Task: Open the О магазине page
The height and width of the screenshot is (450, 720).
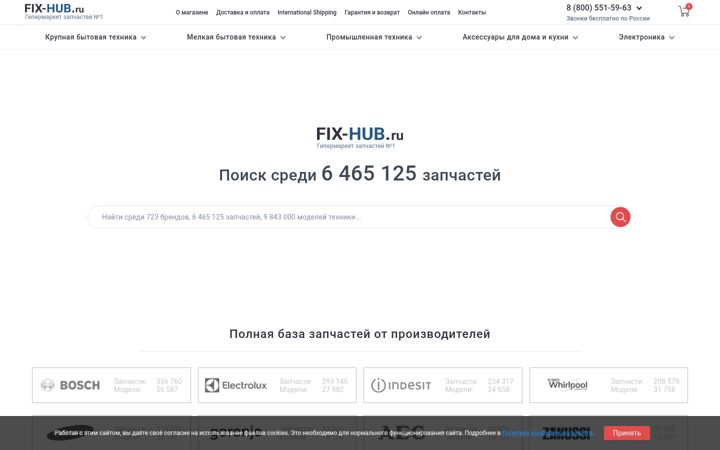Action: 191,12
